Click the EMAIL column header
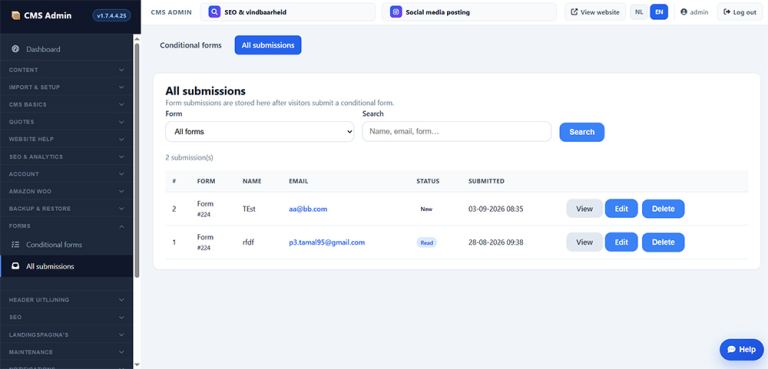768x369 pixels. pos(298,181)
